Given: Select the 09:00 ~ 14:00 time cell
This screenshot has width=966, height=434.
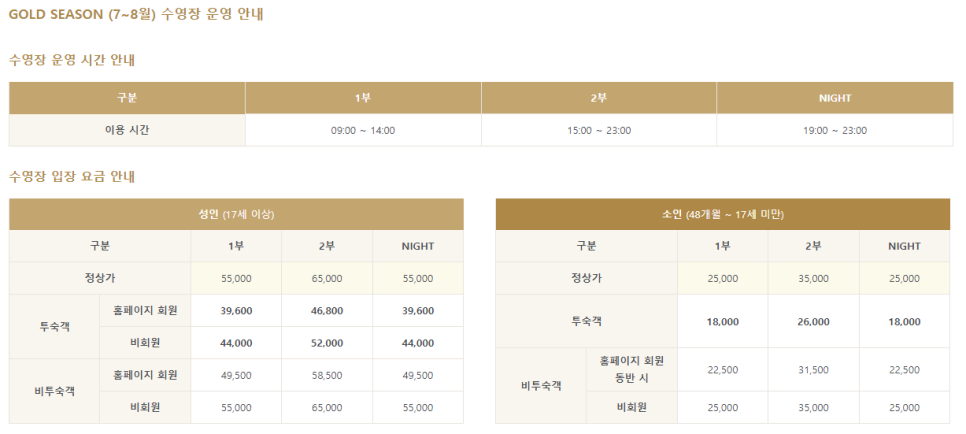Looking at the screenshot, I should [362, 131].
